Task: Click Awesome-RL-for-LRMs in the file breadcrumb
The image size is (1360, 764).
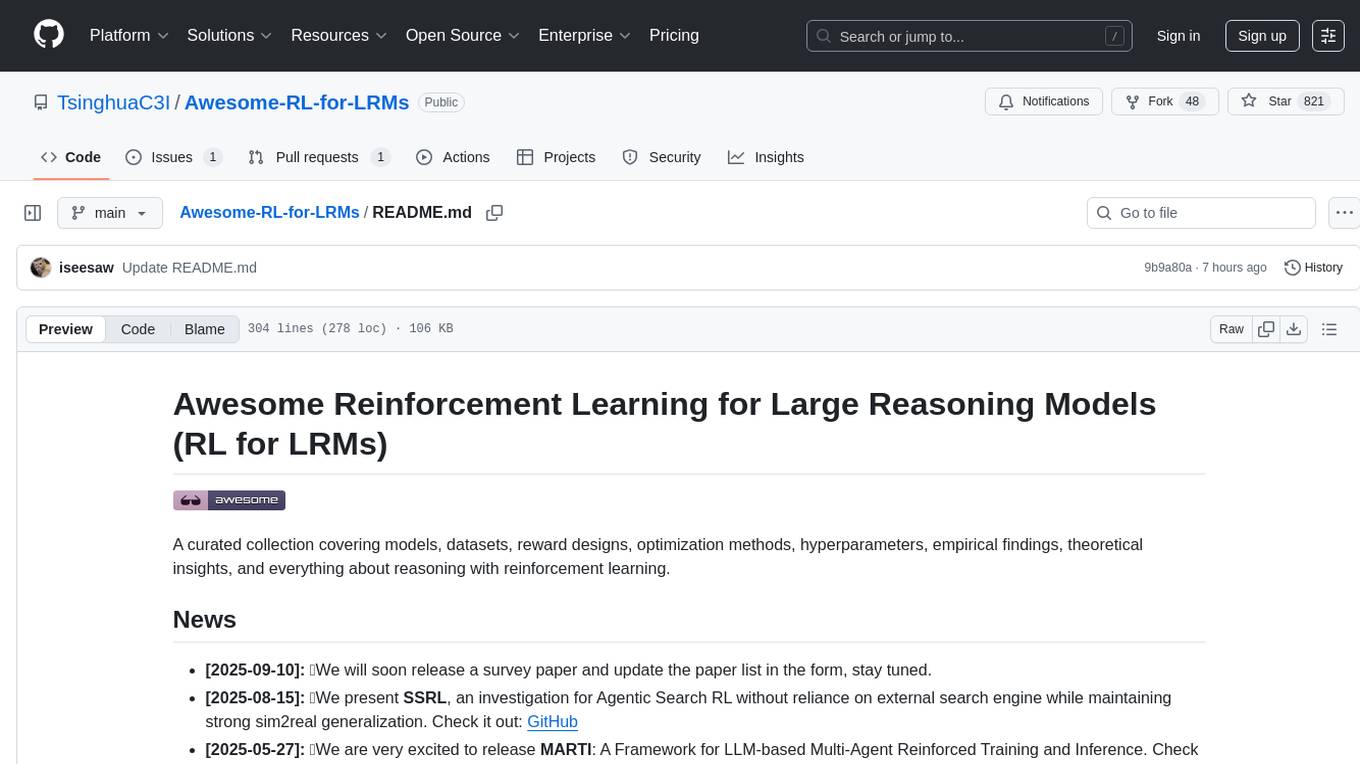Action: coord(270,212)
